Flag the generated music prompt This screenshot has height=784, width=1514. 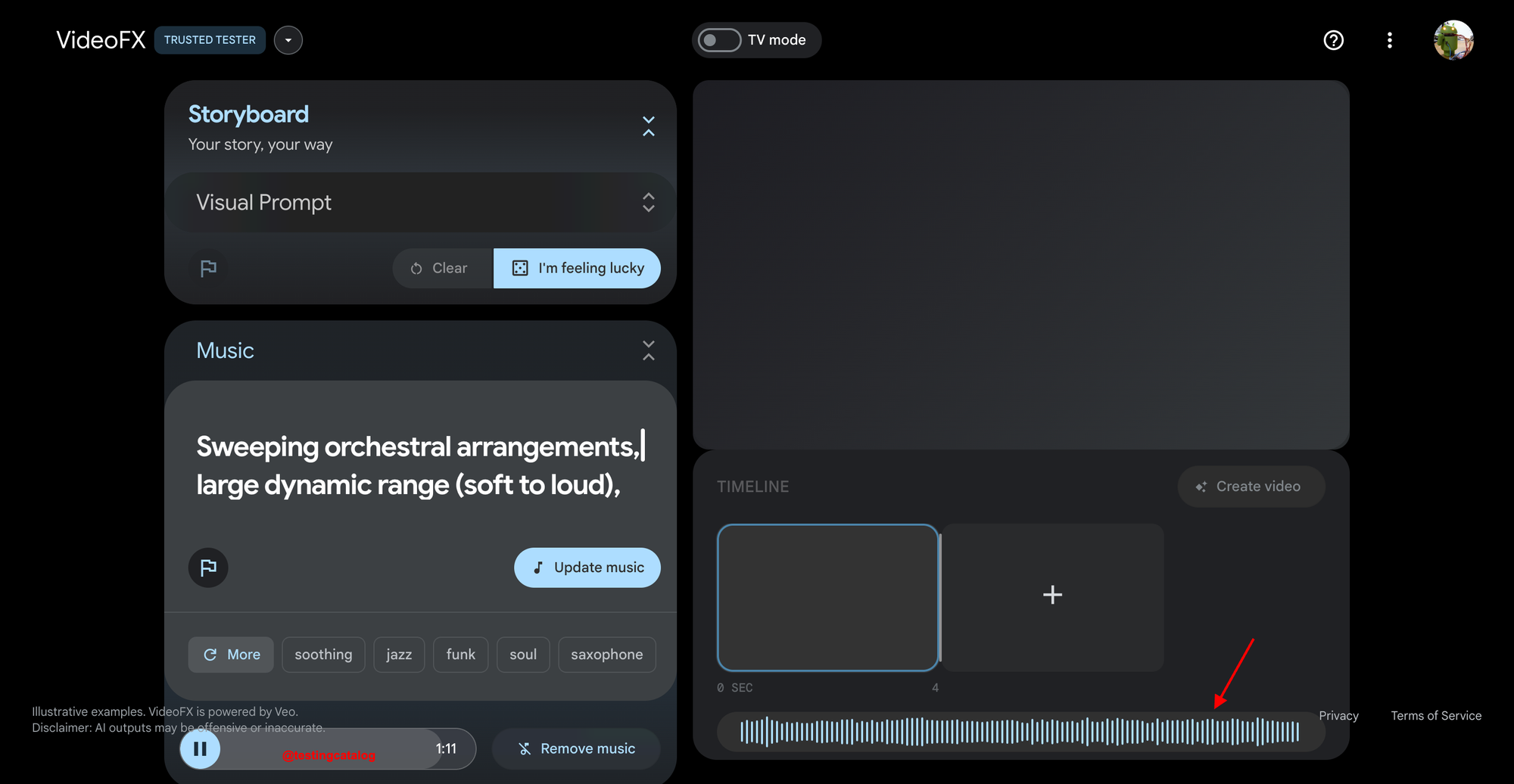(208, 568)
